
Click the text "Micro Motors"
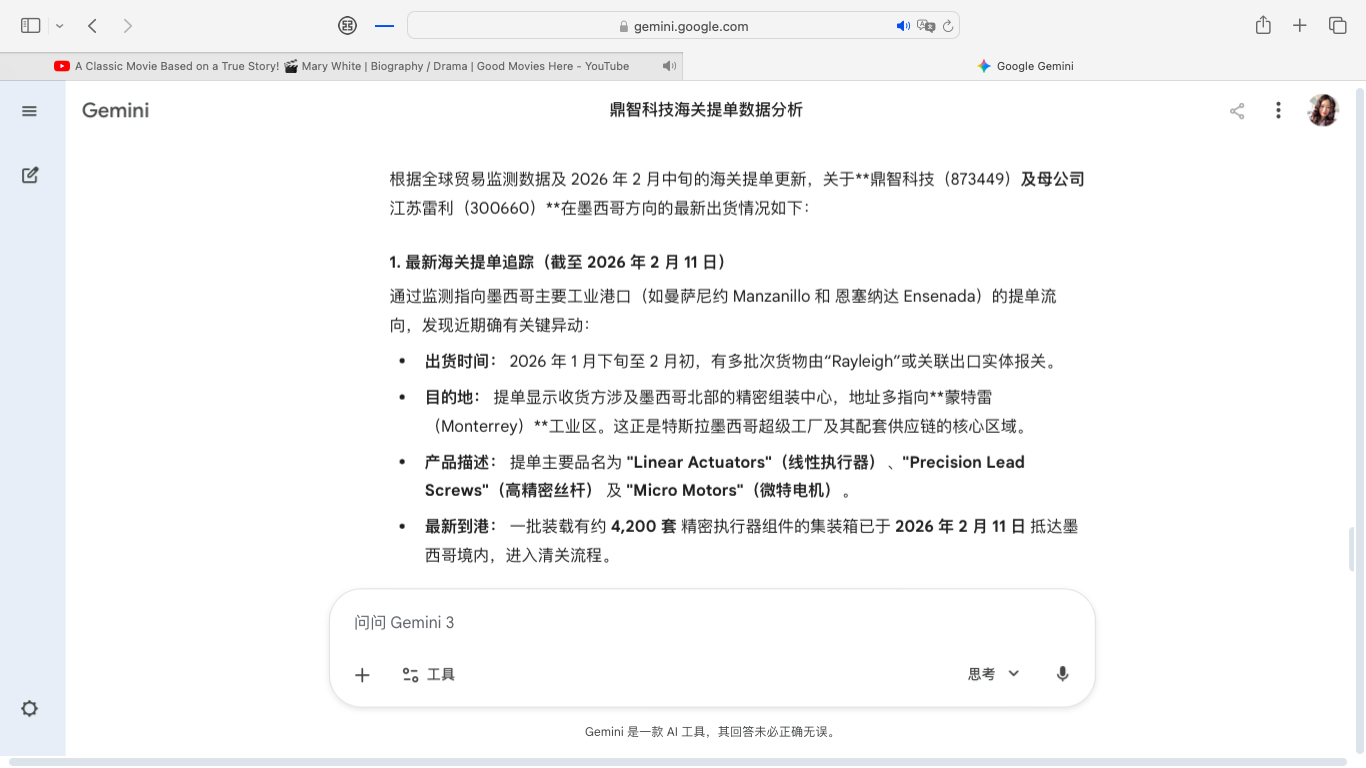pyautogui.click(x=685, y=491)
